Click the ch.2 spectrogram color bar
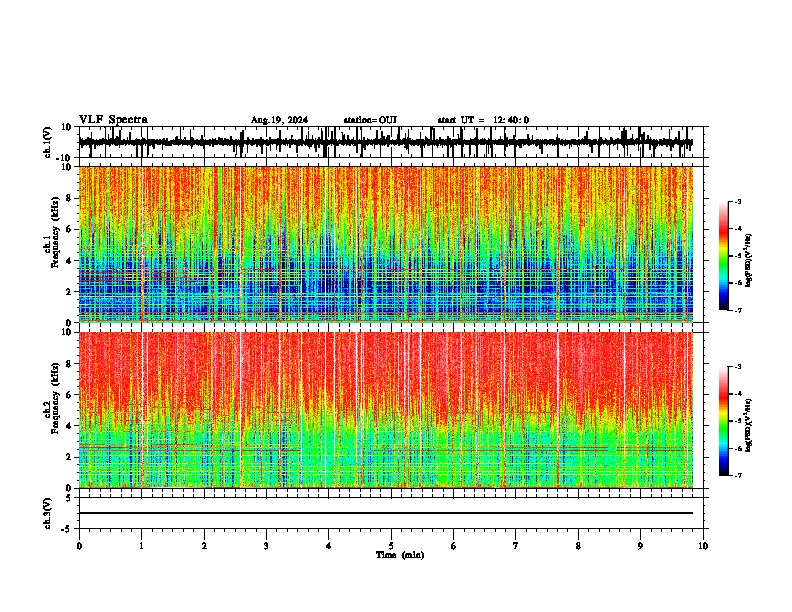 pos(724,421)
